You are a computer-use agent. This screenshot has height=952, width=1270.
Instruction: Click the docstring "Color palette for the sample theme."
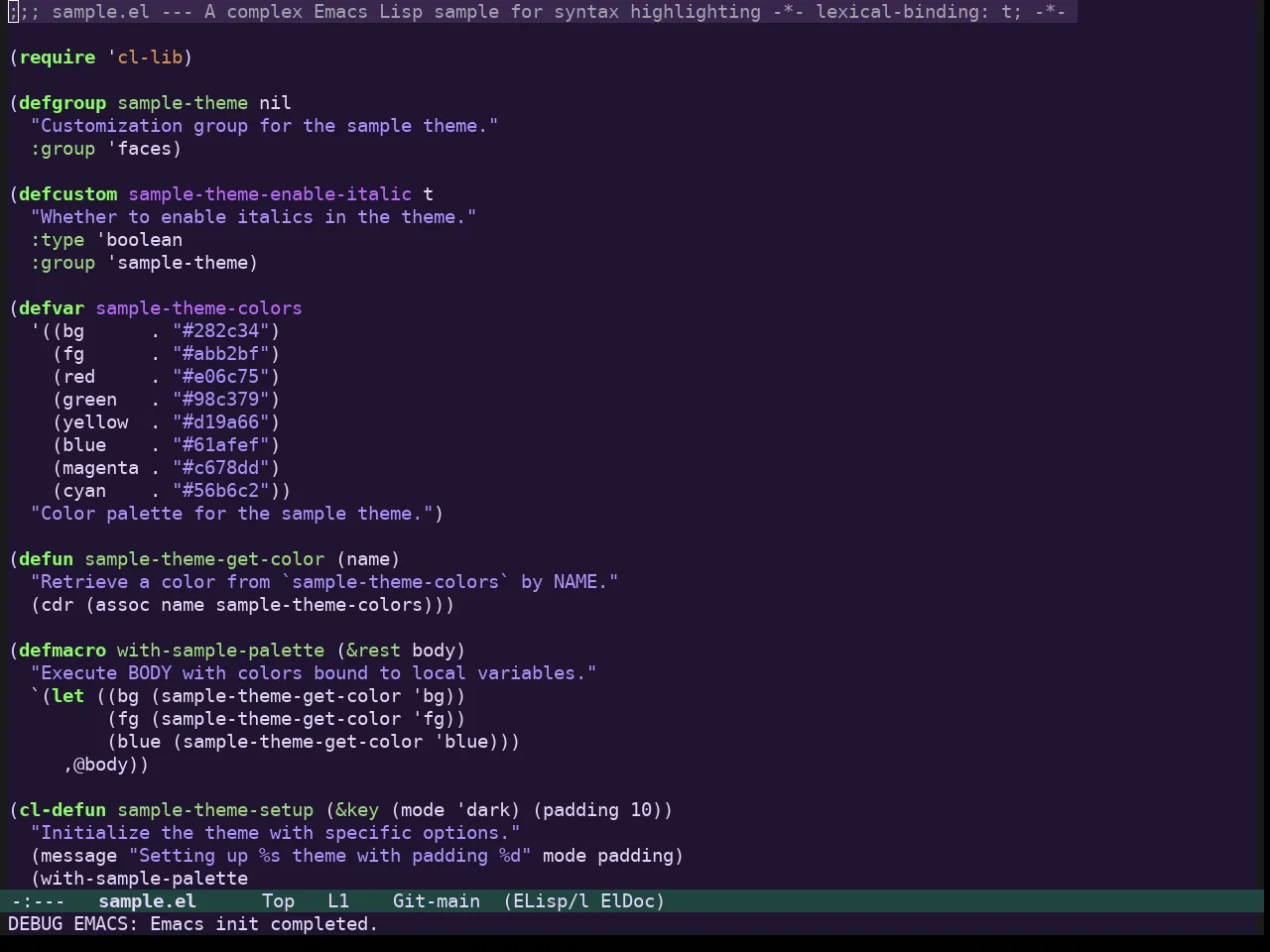(232, 513)
